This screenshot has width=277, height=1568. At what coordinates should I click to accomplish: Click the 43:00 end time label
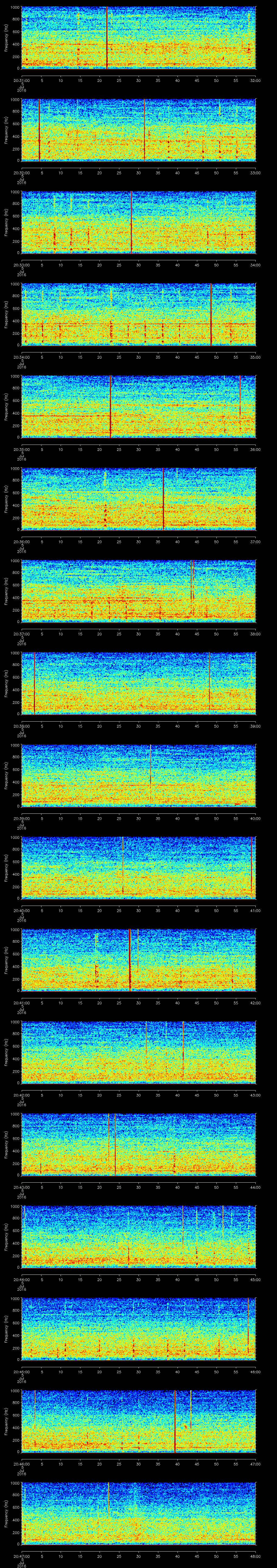tap(255, 1095)
